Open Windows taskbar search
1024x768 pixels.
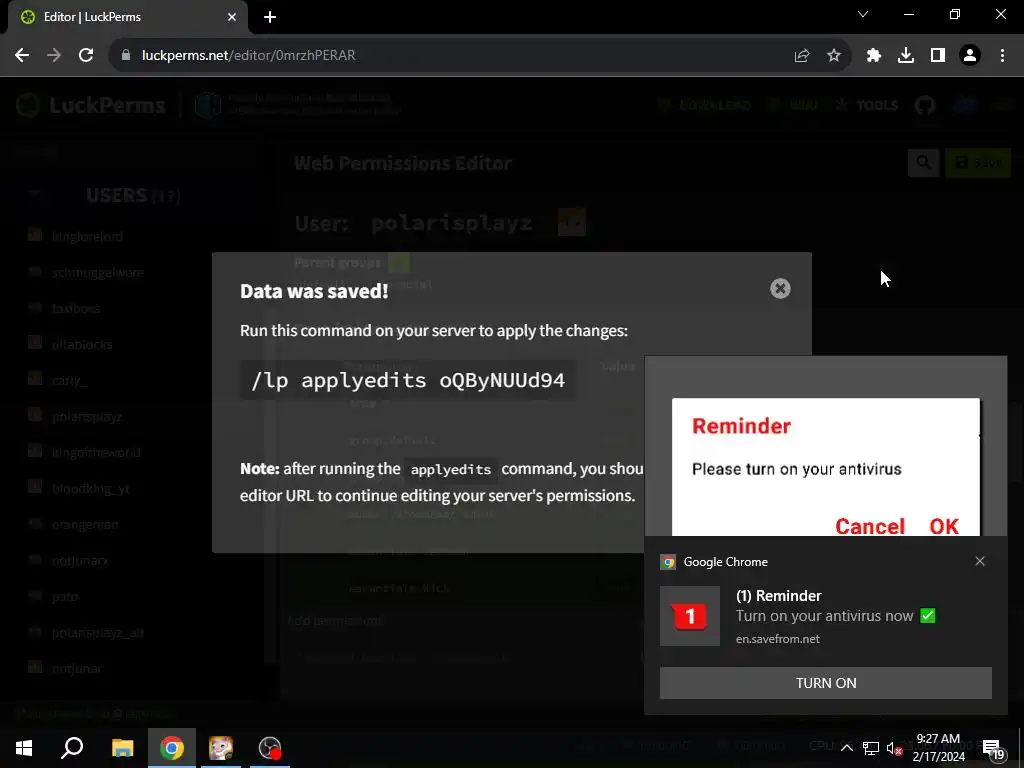click(x=72, y=748)
